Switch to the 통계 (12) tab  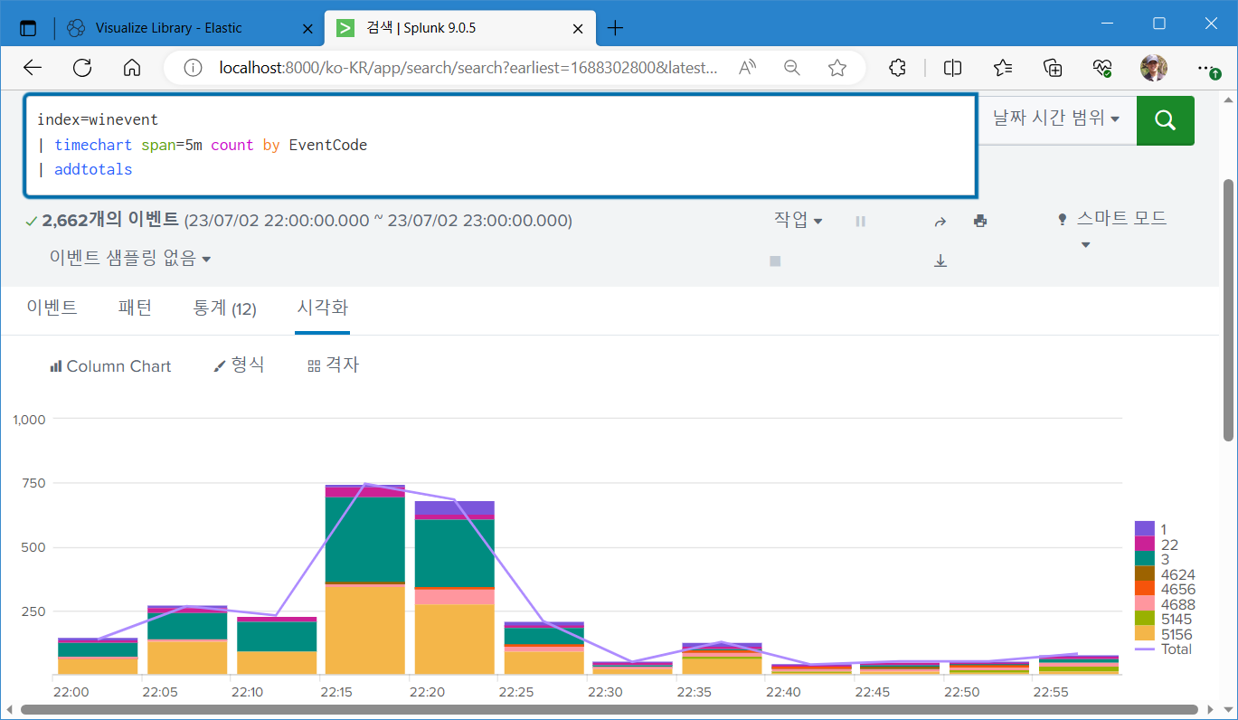pos(225,308)
